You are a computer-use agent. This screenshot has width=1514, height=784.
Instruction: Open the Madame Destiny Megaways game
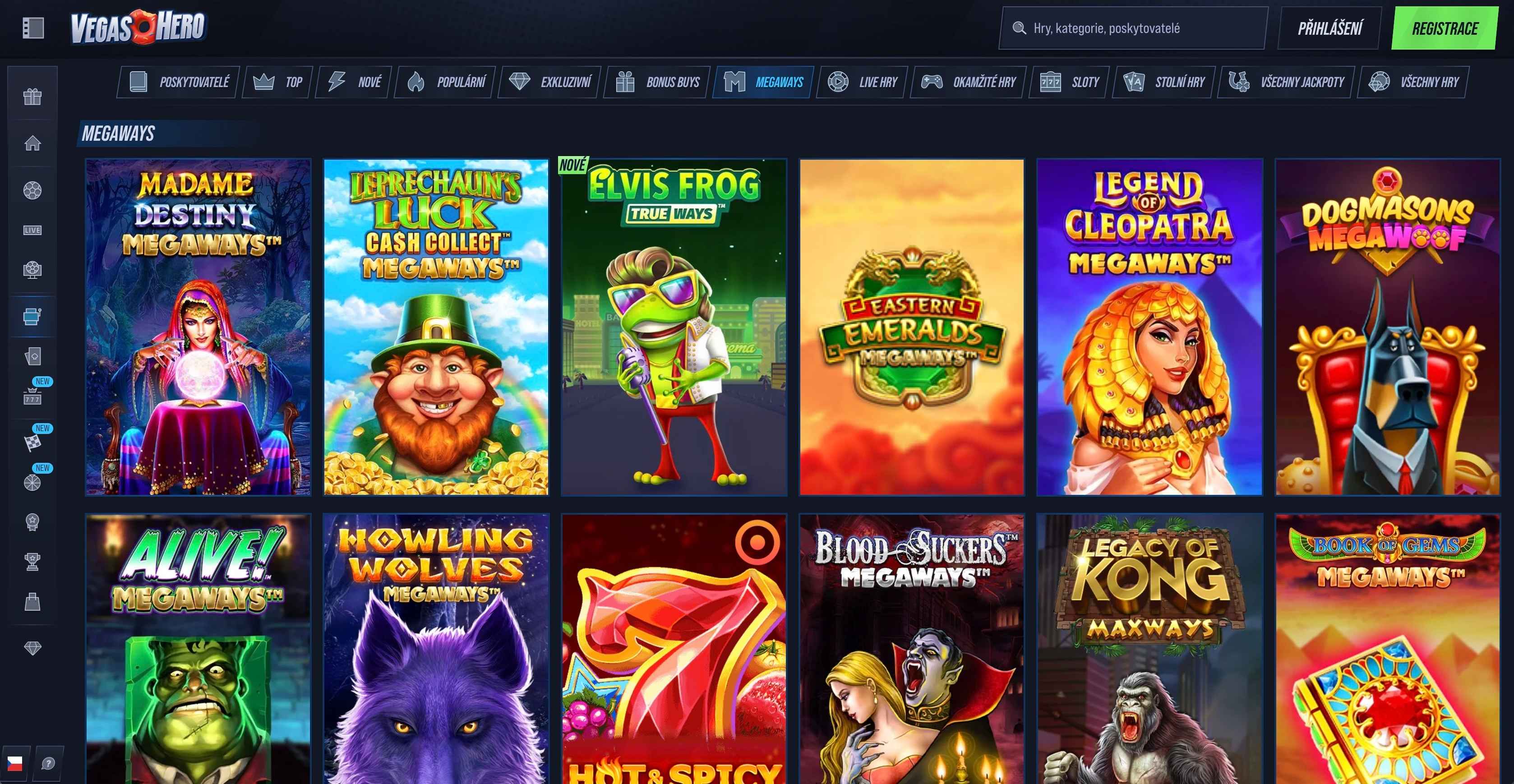tap(198, 327)
